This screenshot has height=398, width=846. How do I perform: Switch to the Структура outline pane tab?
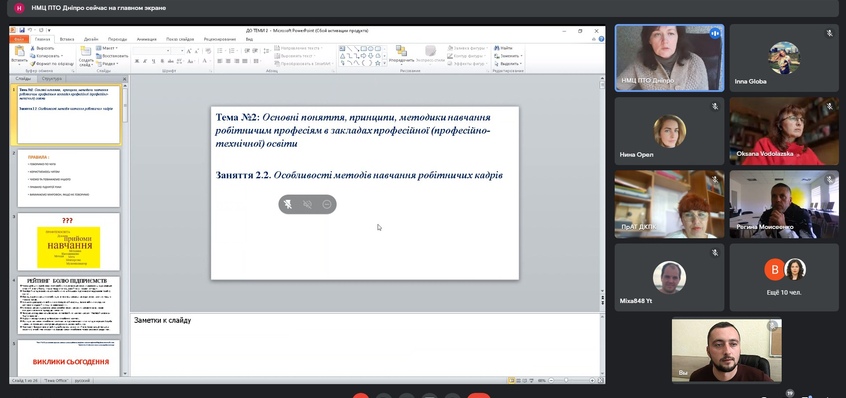(x=52, y=79)
